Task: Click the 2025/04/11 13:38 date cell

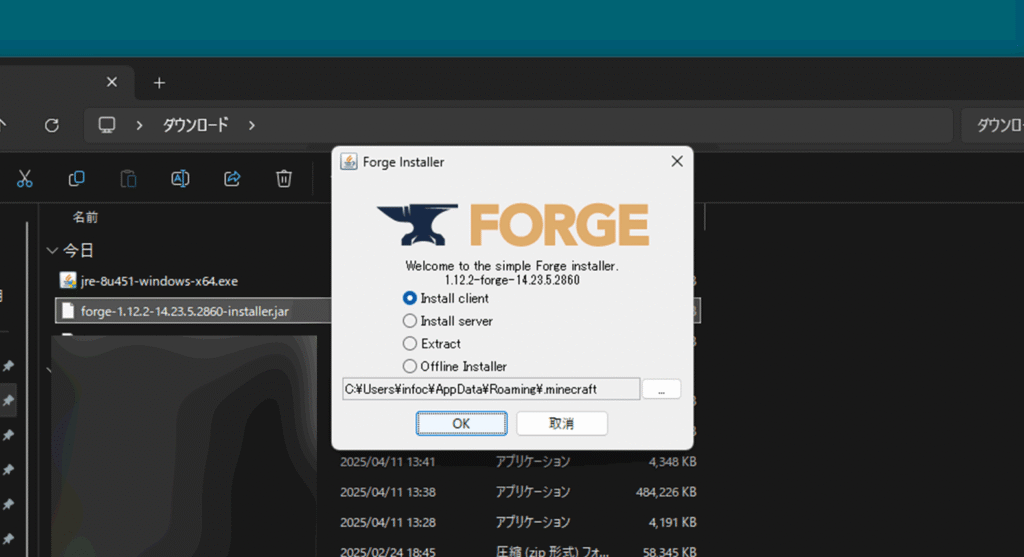Action: [x=387, y=492]
